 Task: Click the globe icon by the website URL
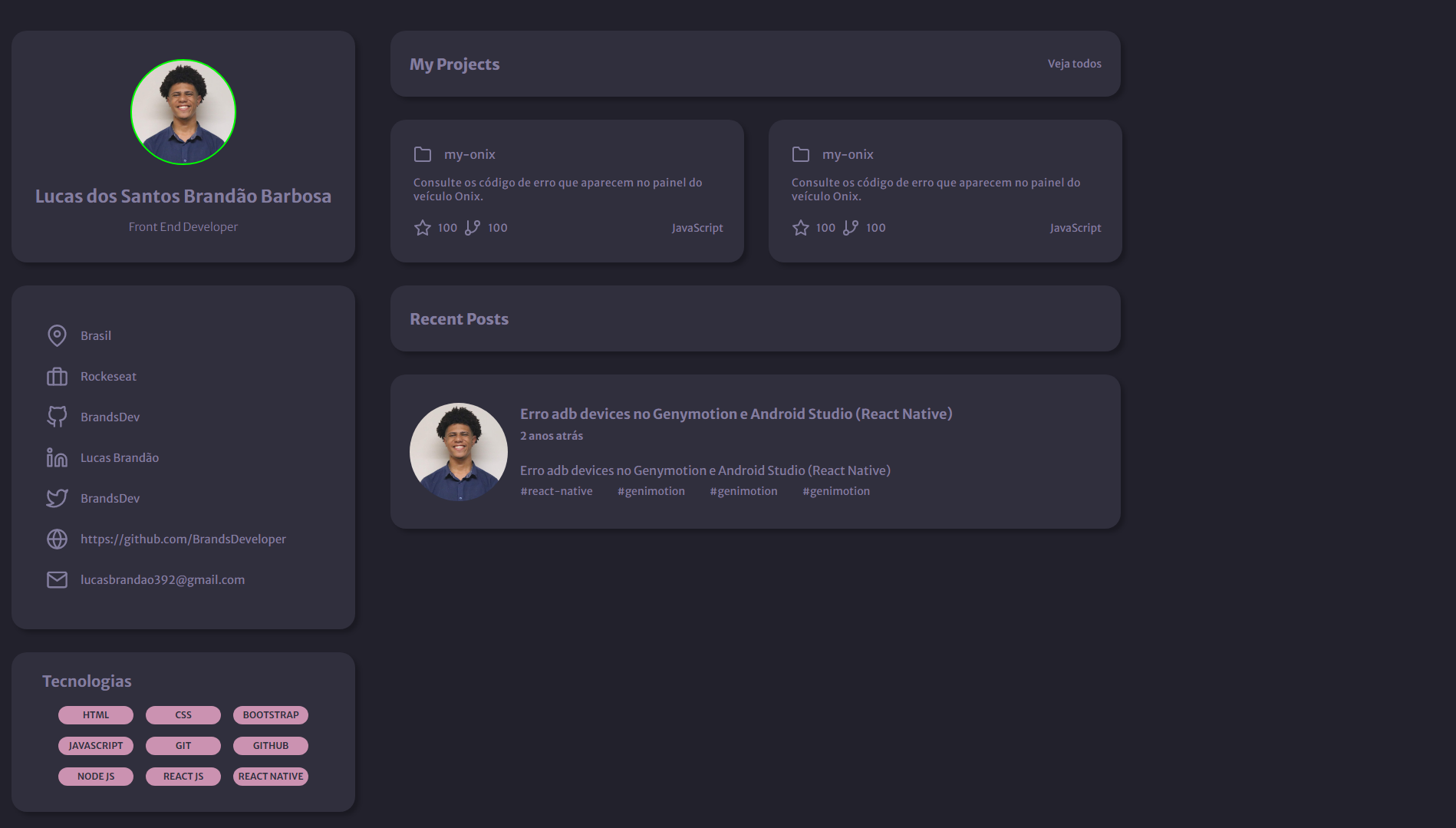click(x=57, y=539)
